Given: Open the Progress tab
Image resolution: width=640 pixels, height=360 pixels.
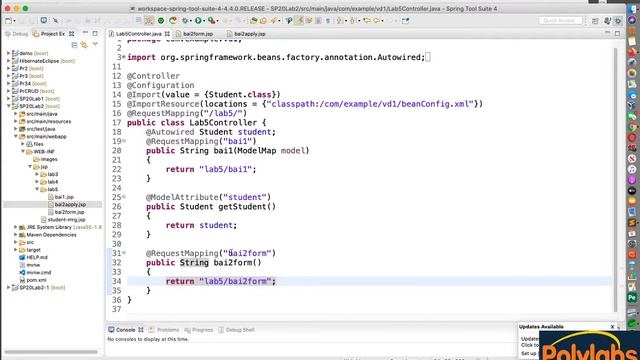Looking at the screenshot, I should click(x=199, y=330).
